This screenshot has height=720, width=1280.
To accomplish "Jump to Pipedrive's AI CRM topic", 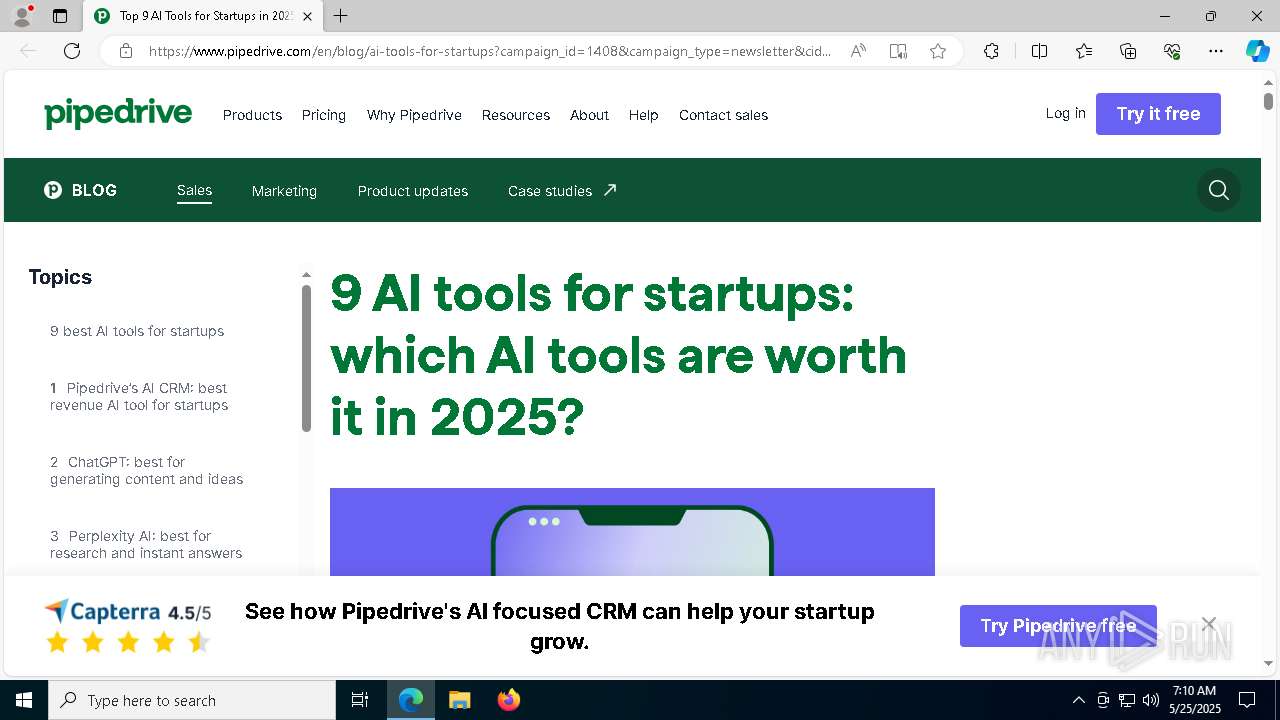I will tap(139, 396).
